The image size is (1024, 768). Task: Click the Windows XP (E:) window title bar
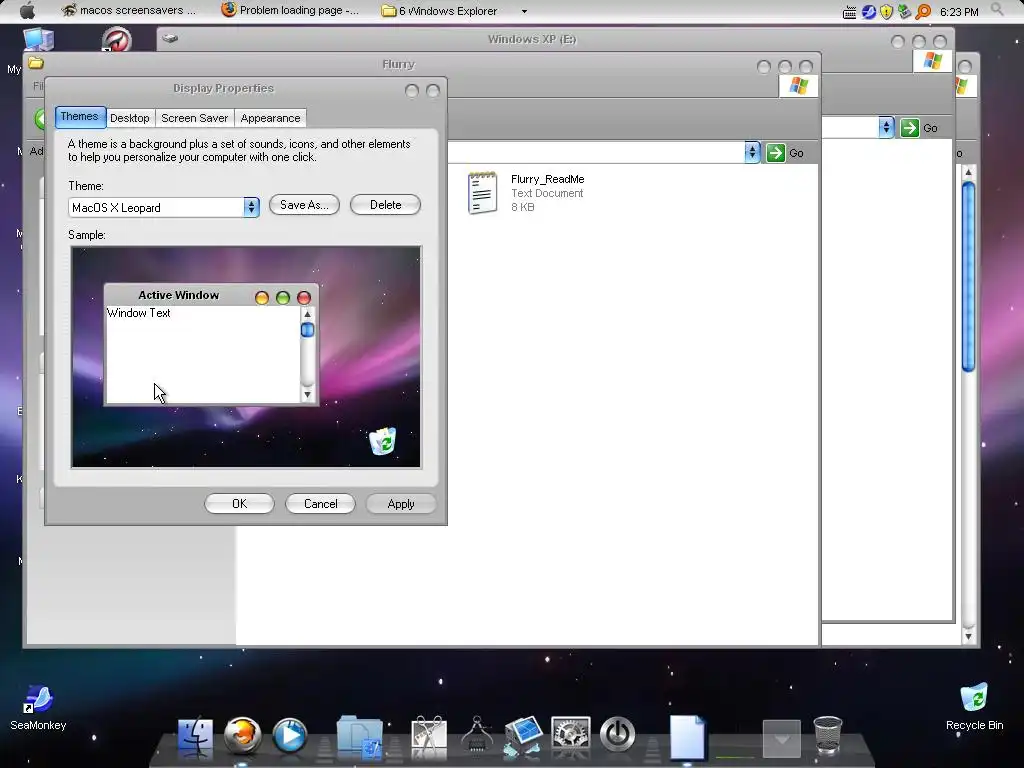pyautogui.click(x=532, y=39)
